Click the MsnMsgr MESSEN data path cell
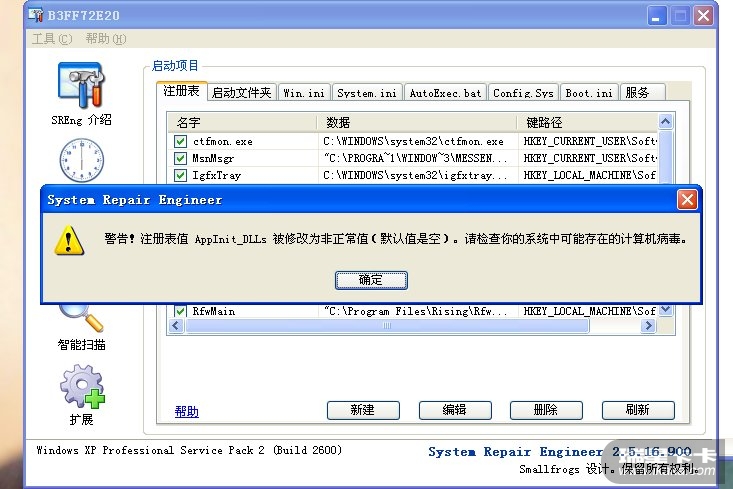The image size is (733, 489). (415, 158)
